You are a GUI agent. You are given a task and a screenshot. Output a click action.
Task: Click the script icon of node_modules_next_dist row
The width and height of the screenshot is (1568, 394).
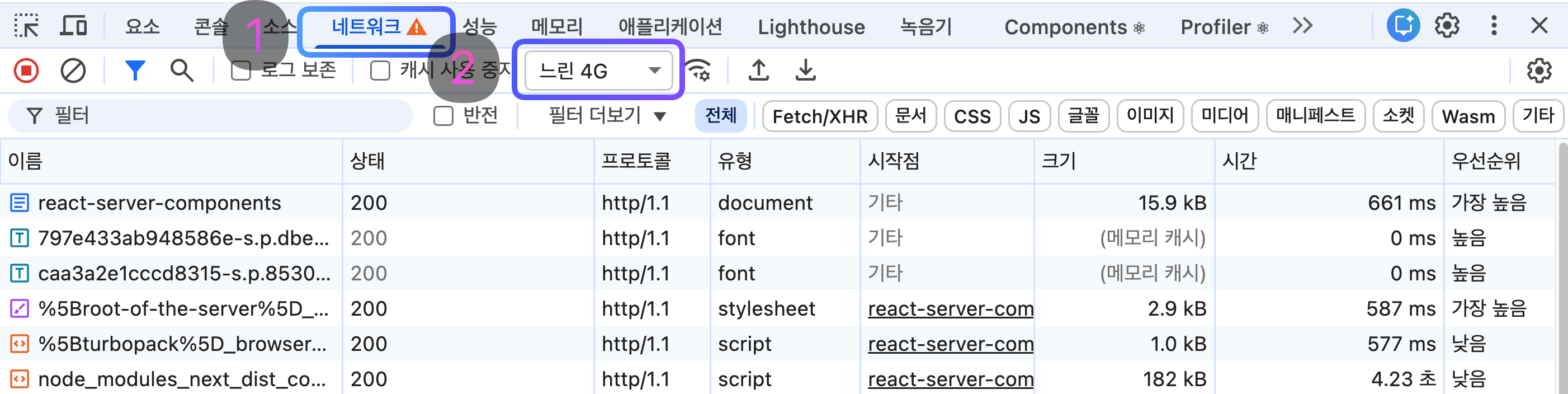click(20, 379)
